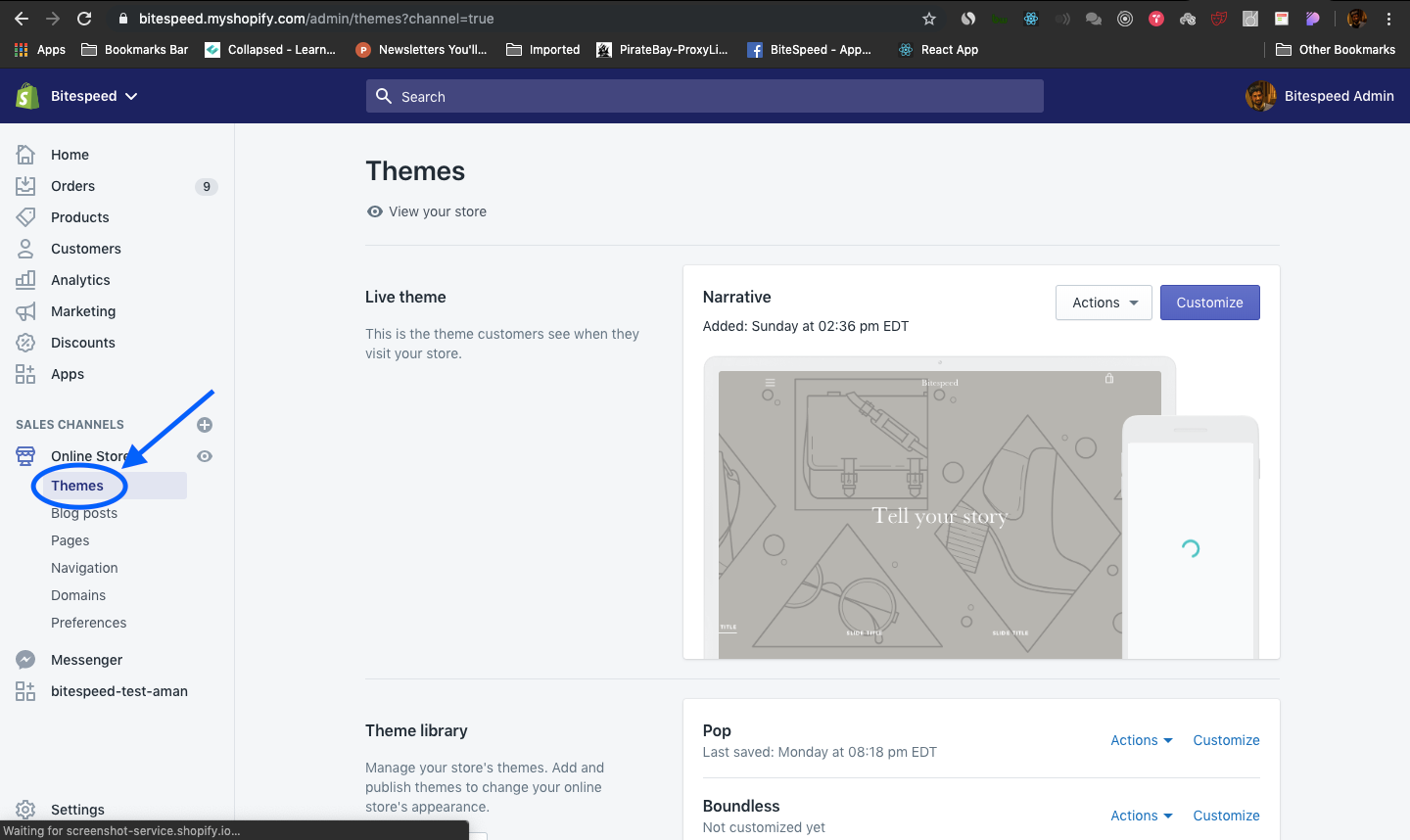Click View your store link
The width and height of the screenshot is (1410, 840).
426,211
